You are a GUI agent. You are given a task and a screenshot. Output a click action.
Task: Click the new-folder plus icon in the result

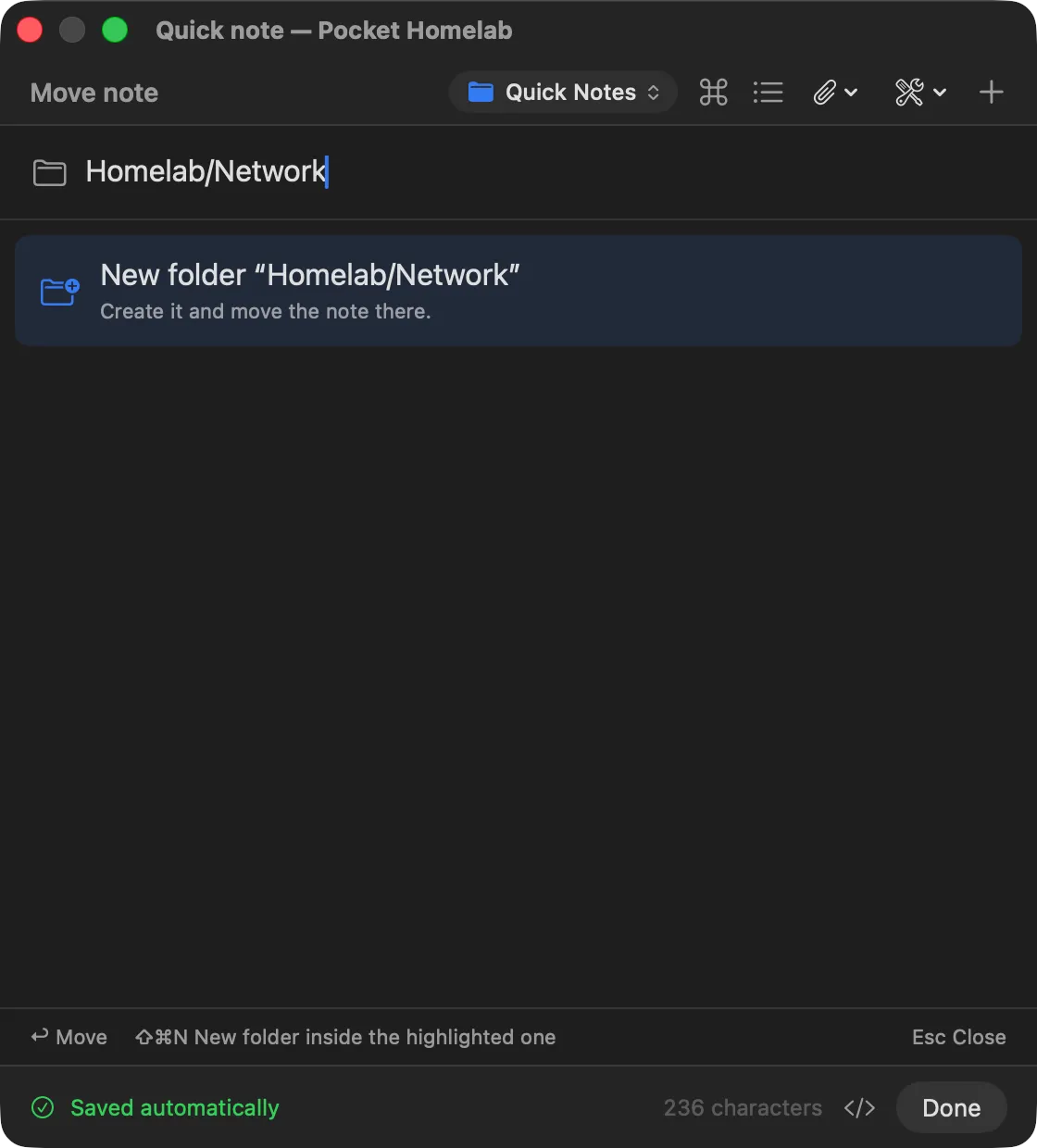60,292
